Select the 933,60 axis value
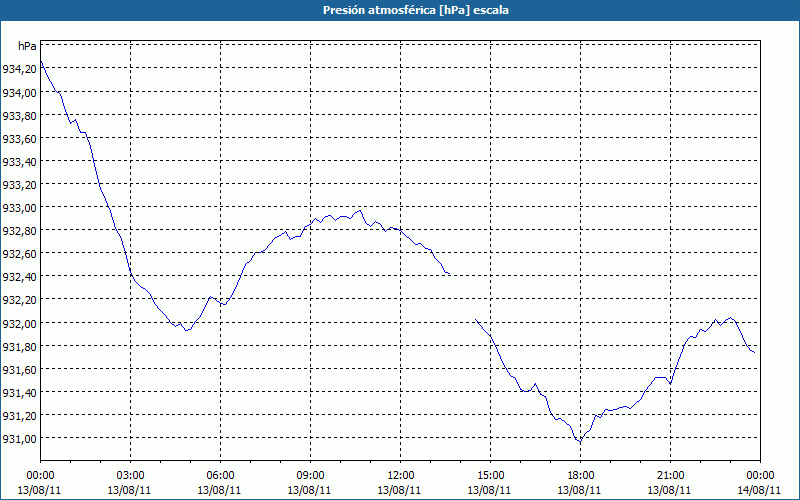 (20, 139)
